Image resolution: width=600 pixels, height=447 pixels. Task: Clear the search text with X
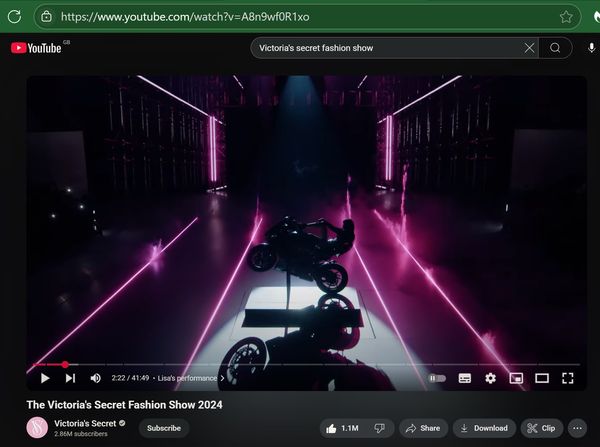click(x=530, y=48)
